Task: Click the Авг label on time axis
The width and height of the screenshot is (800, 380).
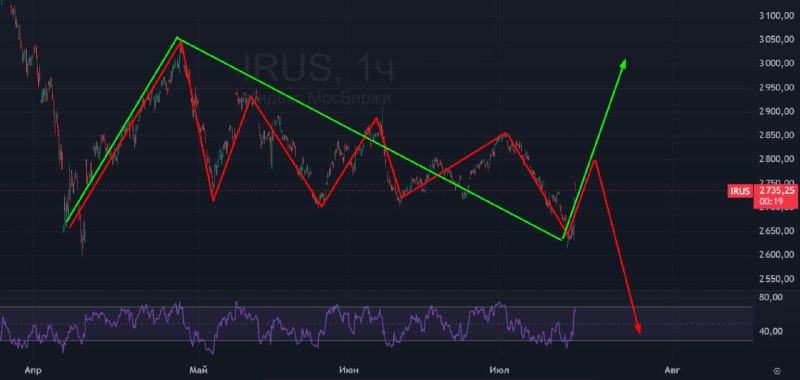Action: click(672, 369)
